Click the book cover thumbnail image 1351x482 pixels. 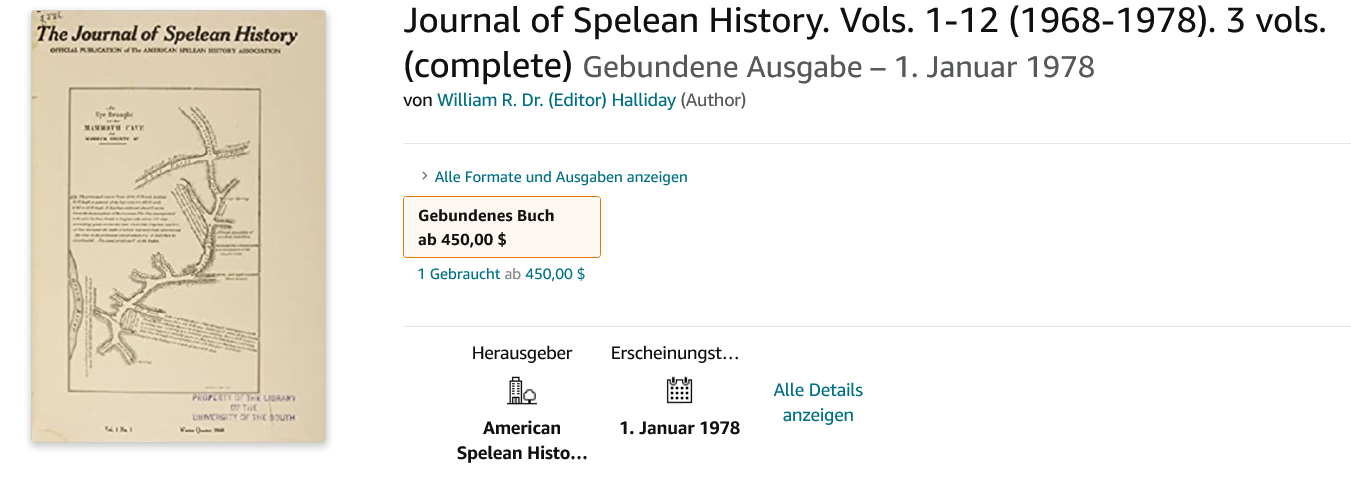click(x=179, y=226)
